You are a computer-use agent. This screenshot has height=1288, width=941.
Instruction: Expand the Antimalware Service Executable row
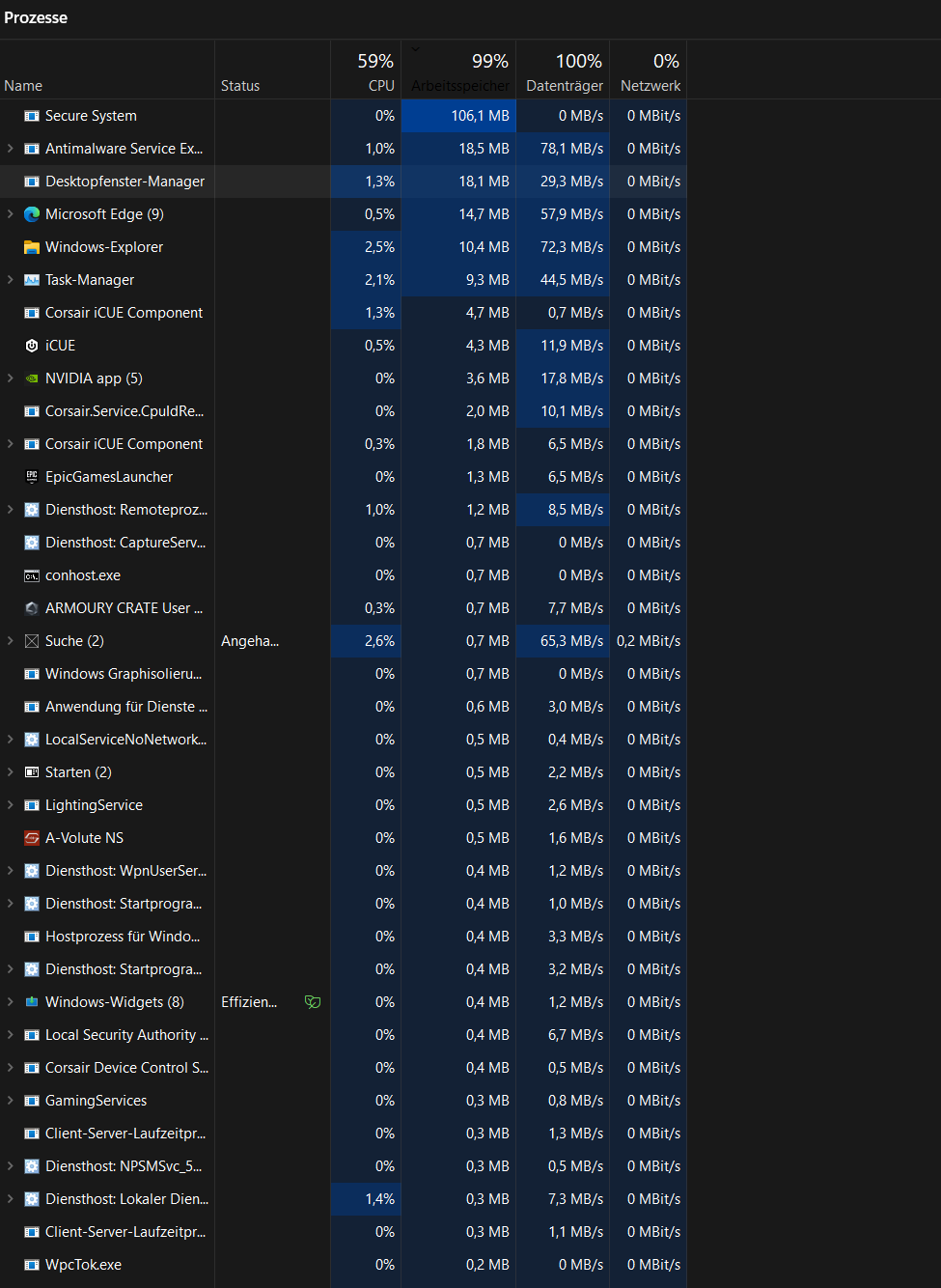tap(11, 149)
